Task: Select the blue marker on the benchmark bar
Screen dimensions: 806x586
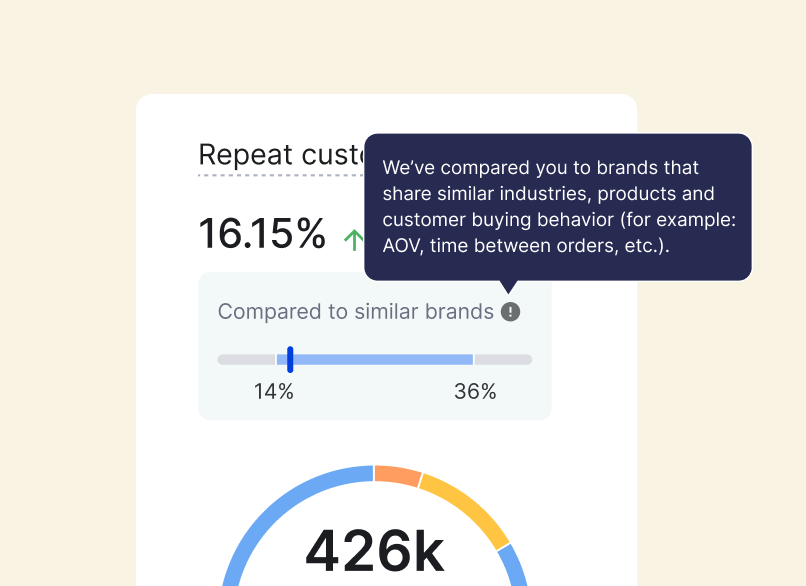Action: pos(290,359)
